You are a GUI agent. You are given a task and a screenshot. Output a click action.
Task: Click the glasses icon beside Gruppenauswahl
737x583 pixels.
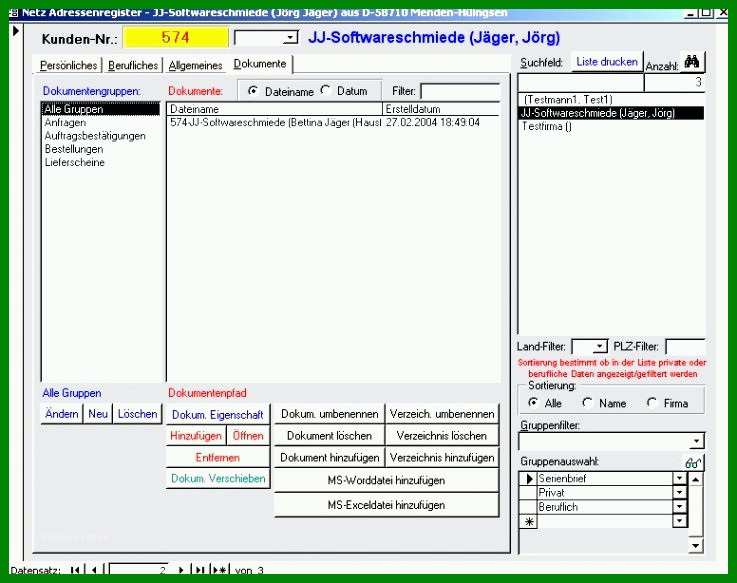point(693,463)
